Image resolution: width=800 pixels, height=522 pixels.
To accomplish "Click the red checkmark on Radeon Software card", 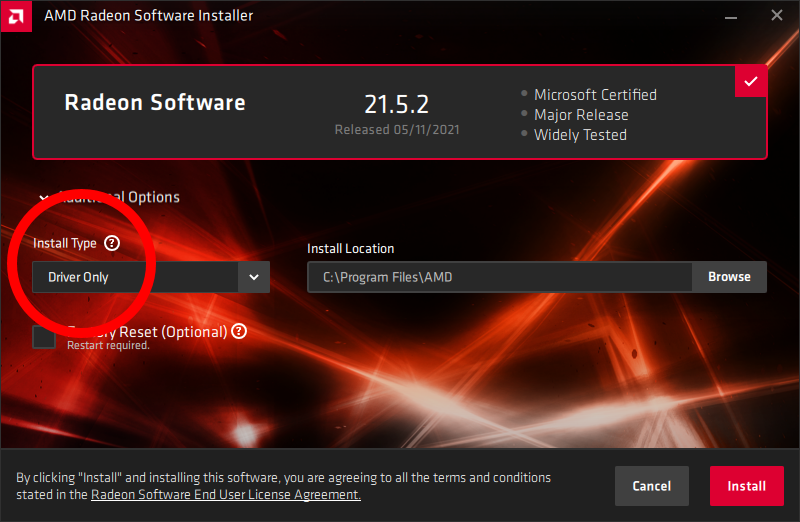I will (751, 81).
